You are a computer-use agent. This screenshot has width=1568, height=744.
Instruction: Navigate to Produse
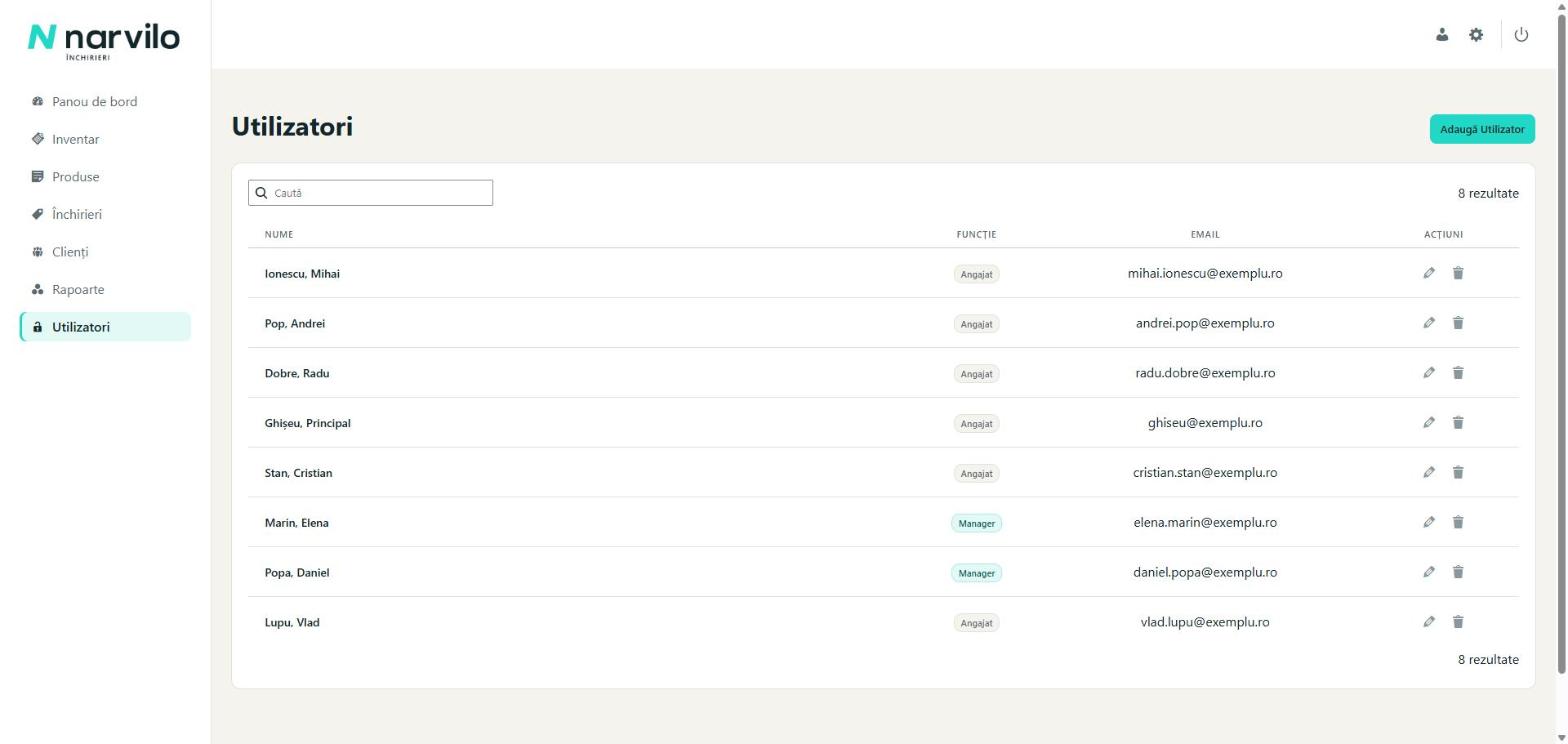105,177
